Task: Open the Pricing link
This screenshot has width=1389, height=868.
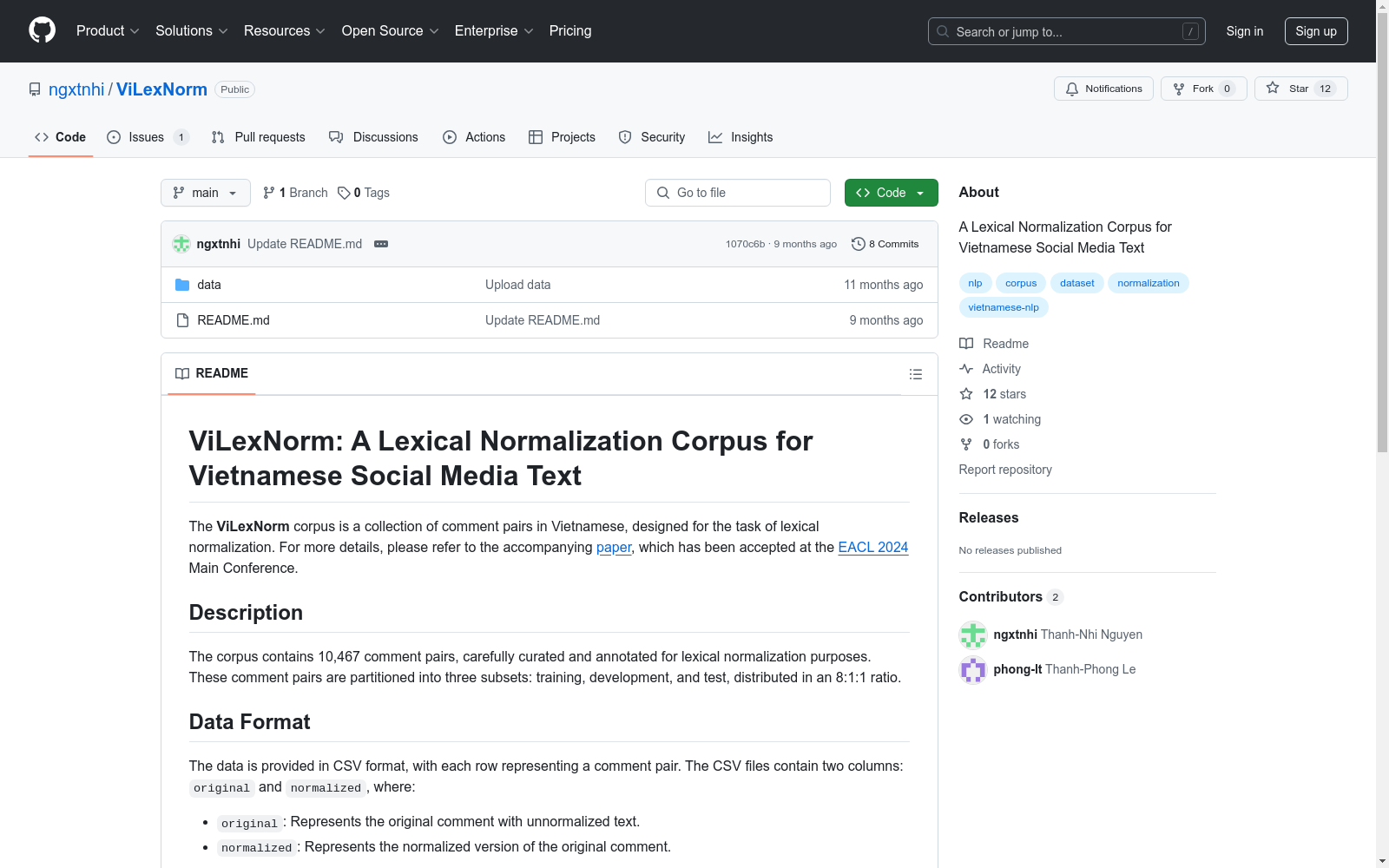Action: pos(570,31)
